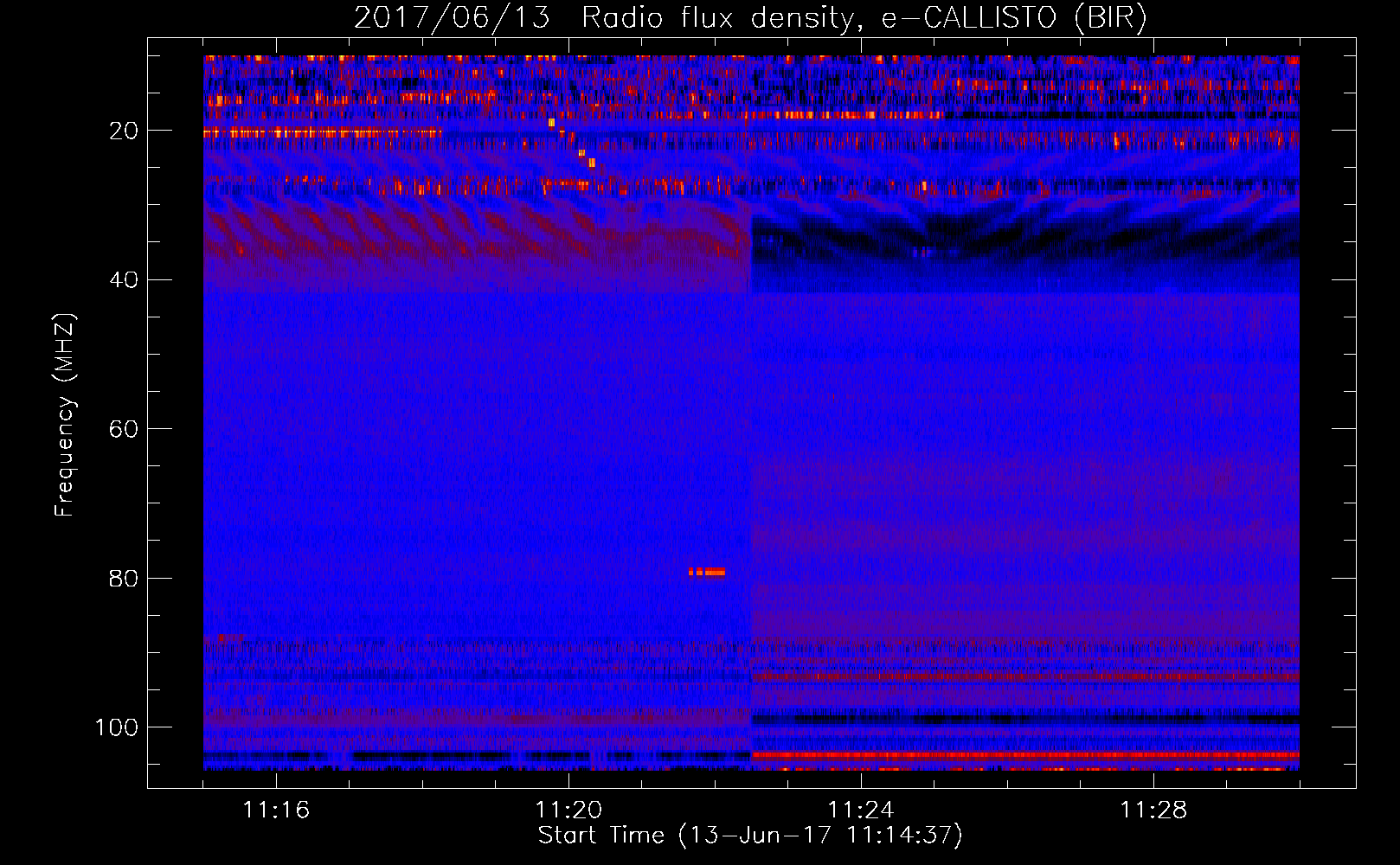The height and width of the screenshot is (865, 1400).
Task: Click the 'Start Time (13-Jun-17 11:14:37)' x-axis label
Action: click(750, 836)
